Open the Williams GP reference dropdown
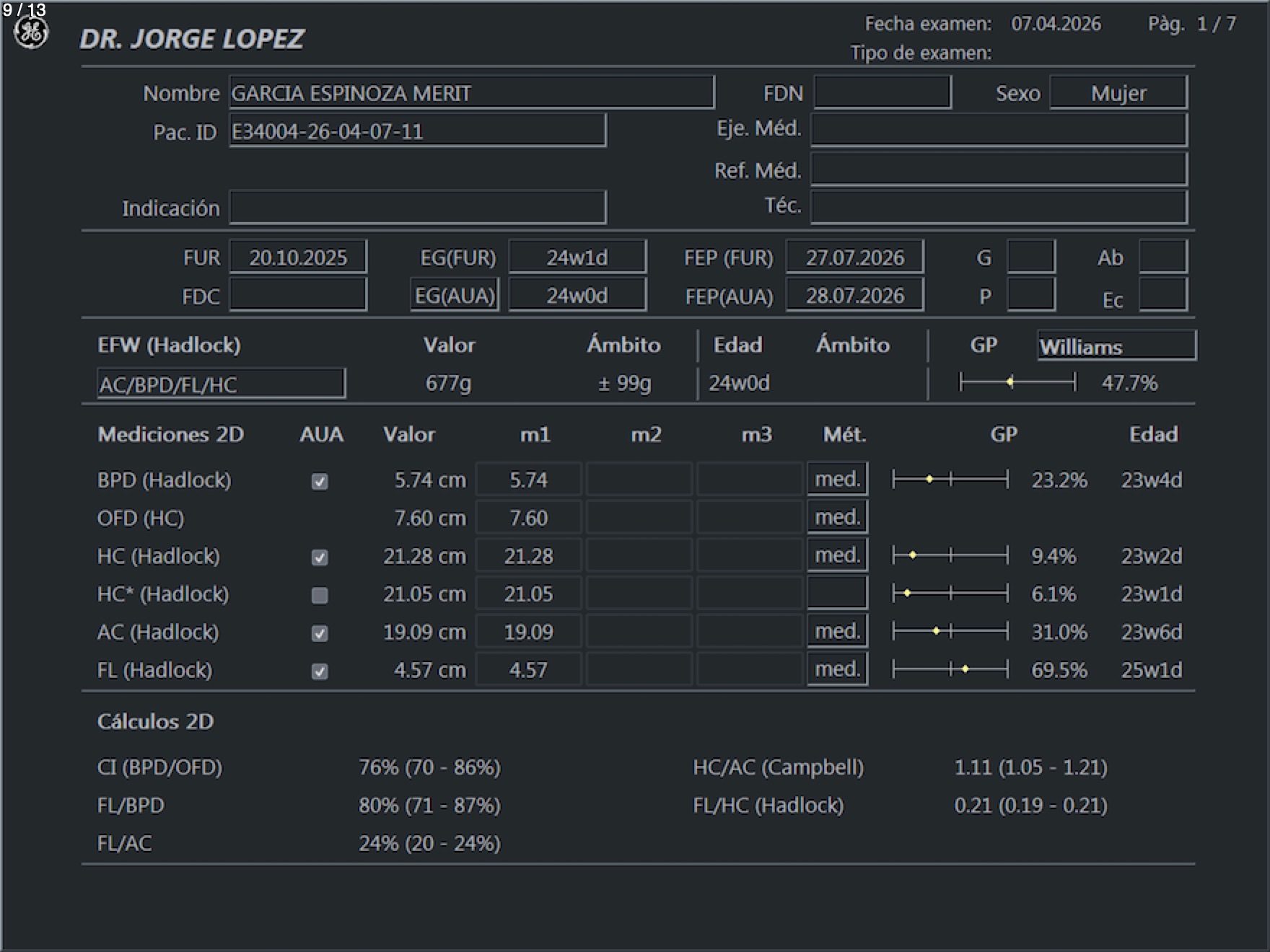The width and height of the screenshot is (1270, 952). tap(1116, 345)
